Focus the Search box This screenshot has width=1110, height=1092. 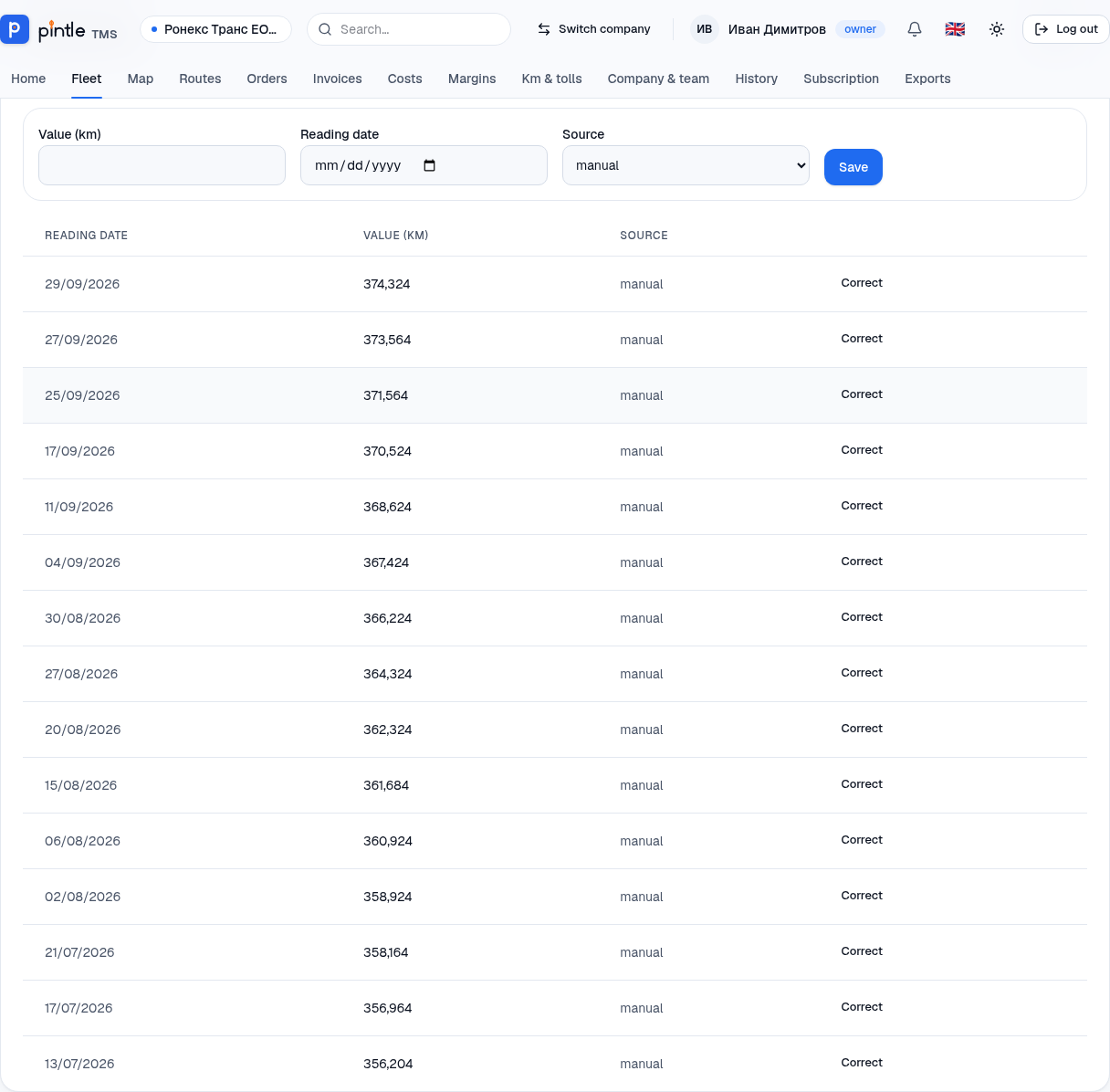point(409,29)
